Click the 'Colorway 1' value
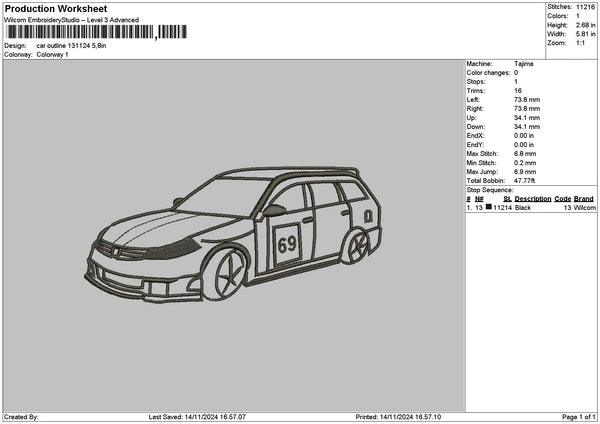 52,55
